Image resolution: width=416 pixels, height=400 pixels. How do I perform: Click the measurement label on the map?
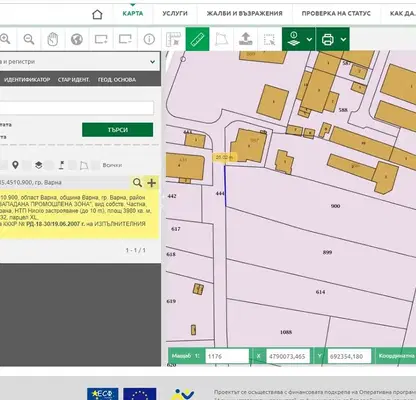225,157
